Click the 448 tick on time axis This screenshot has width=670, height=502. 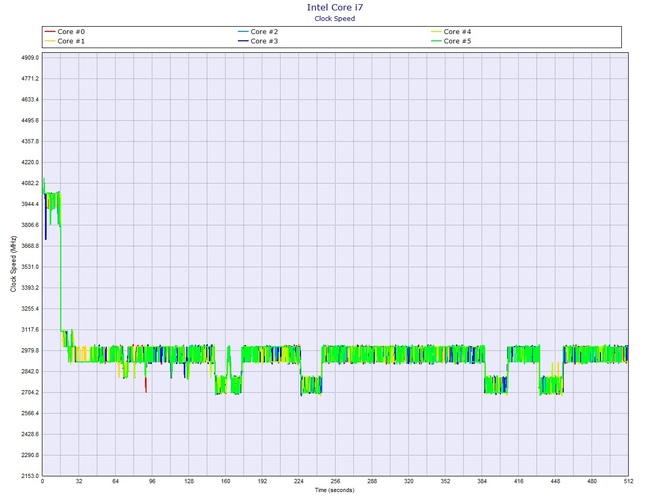[555, 481]
